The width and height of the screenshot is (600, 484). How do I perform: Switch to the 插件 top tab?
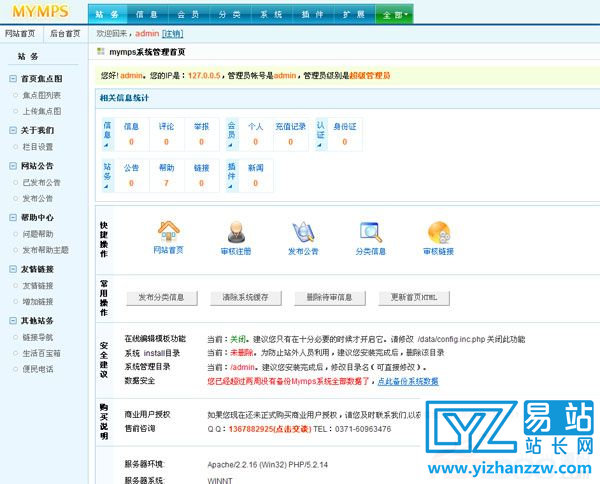(x=313, y=15)
